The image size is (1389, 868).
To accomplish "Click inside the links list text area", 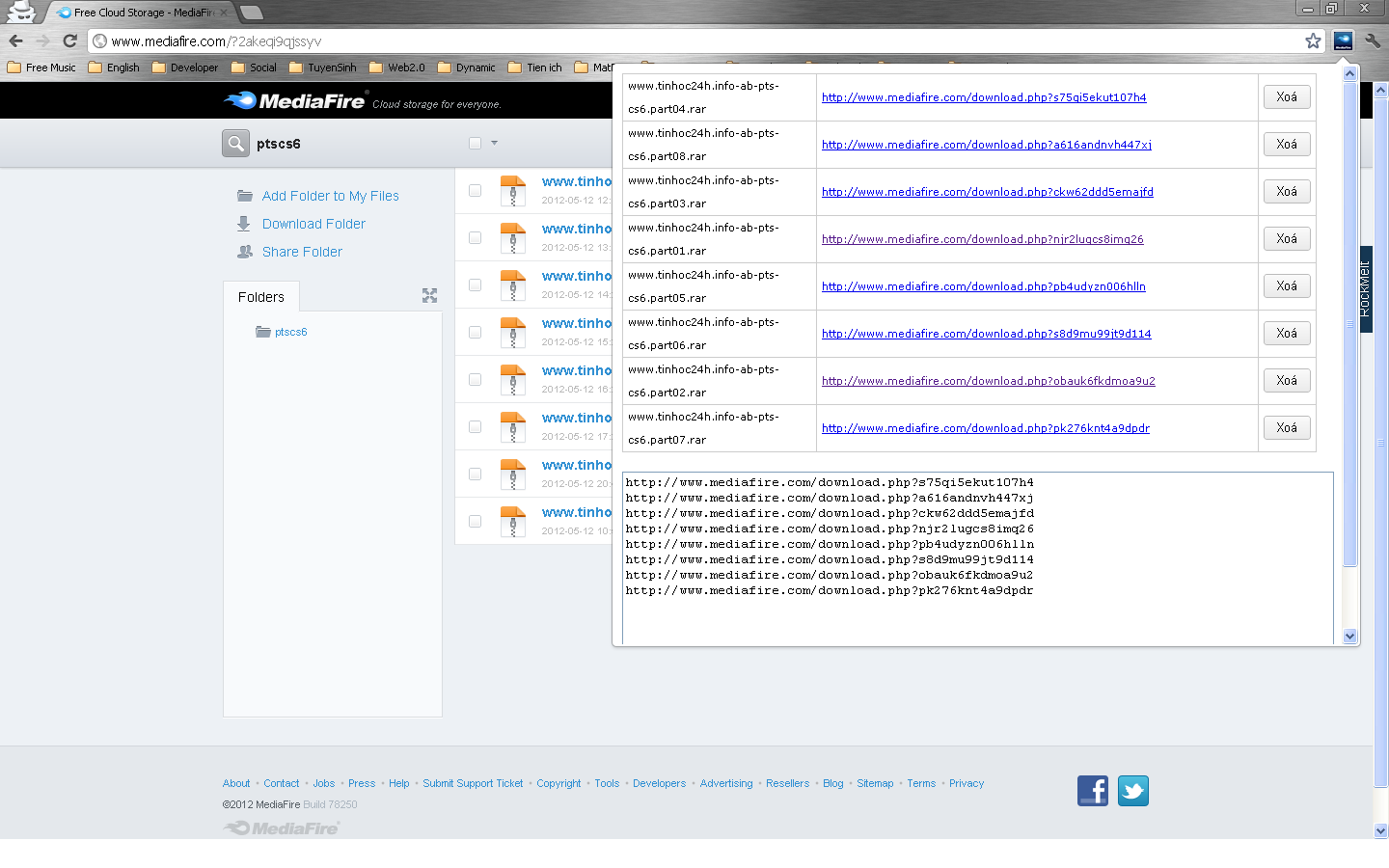I will [x=978, y=558].
